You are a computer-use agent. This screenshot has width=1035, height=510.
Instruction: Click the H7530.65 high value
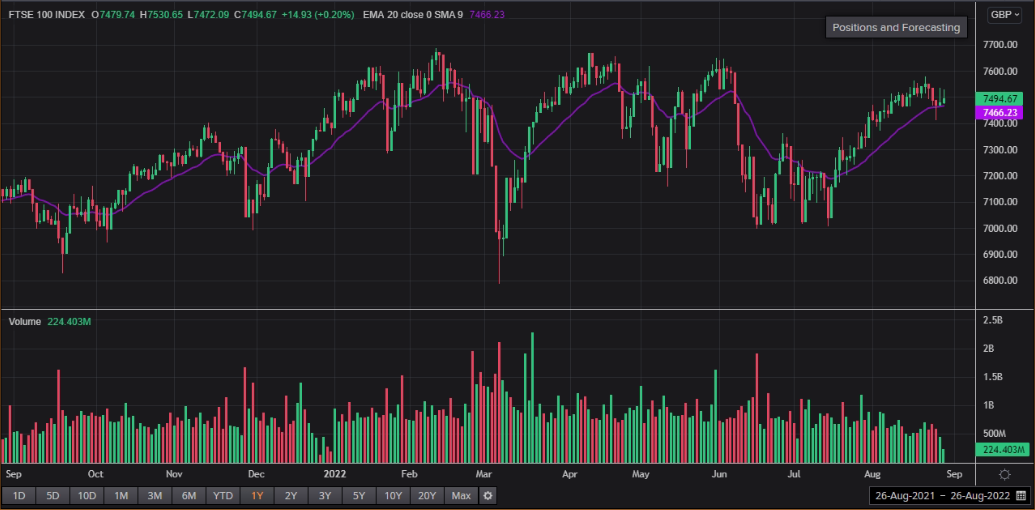click(x=161, y=15)
